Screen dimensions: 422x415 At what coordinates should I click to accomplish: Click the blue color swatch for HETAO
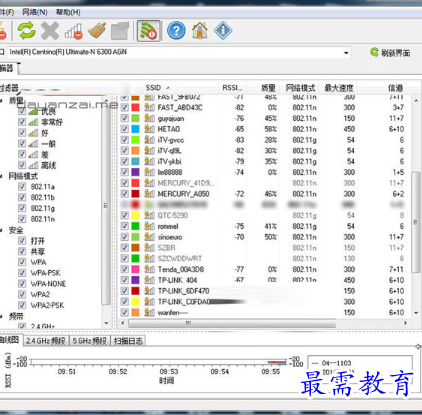click(x=135, y=129)
